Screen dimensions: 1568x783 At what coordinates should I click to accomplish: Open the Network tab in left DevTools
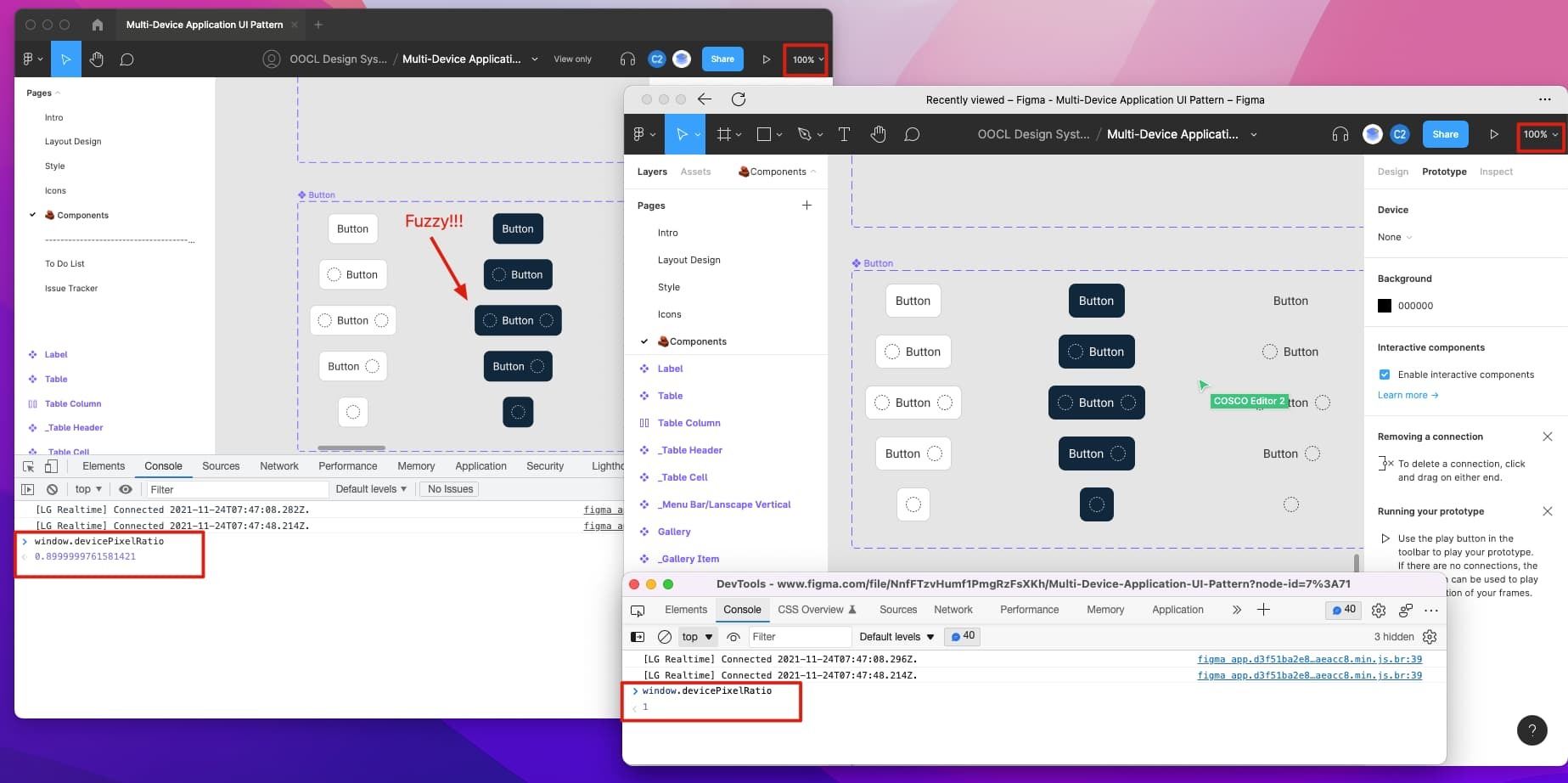[x=279, y=466]
